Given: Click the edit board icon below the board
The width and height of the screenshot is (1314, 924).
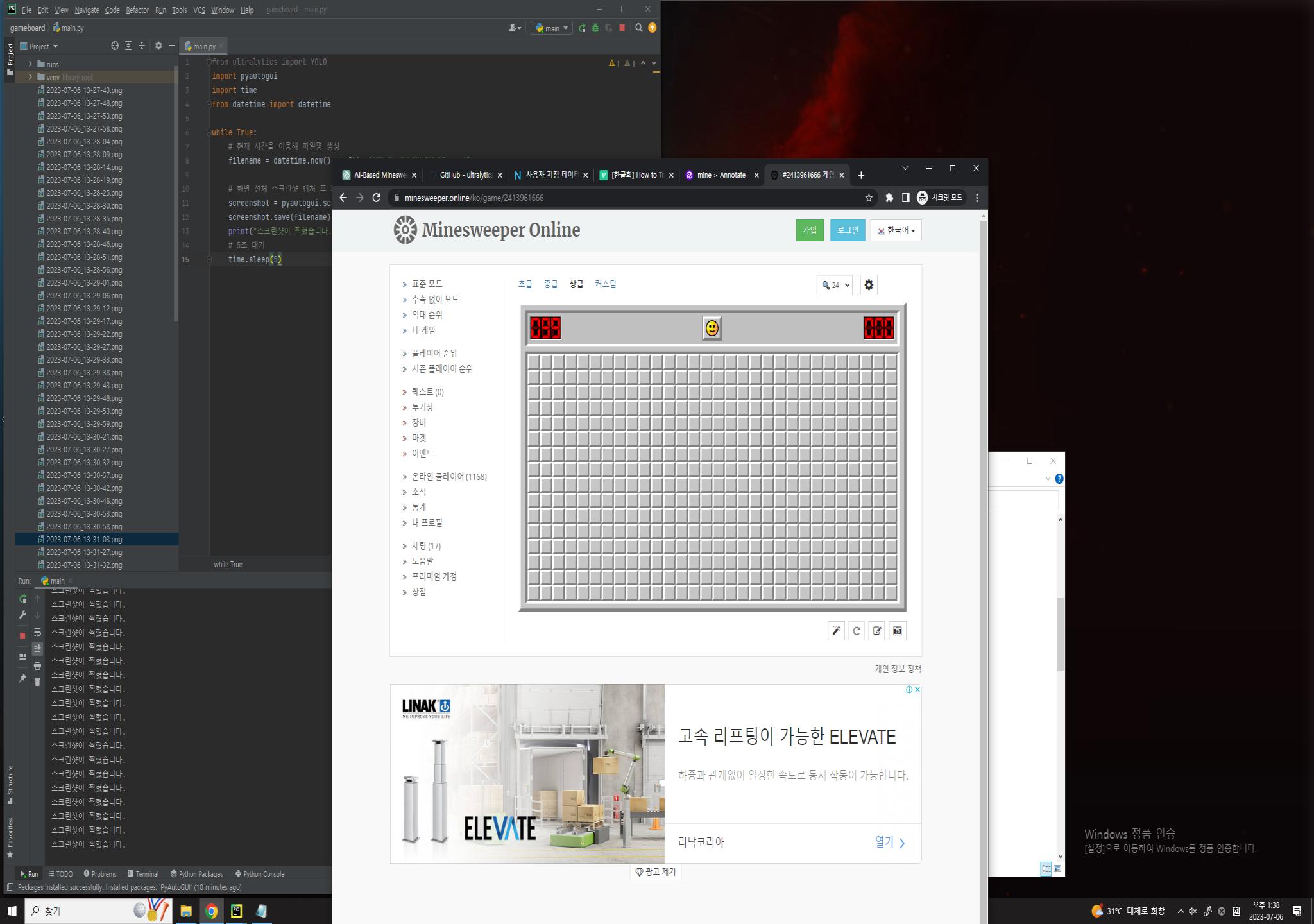Looking at the screenshot, I should point(877,631).
